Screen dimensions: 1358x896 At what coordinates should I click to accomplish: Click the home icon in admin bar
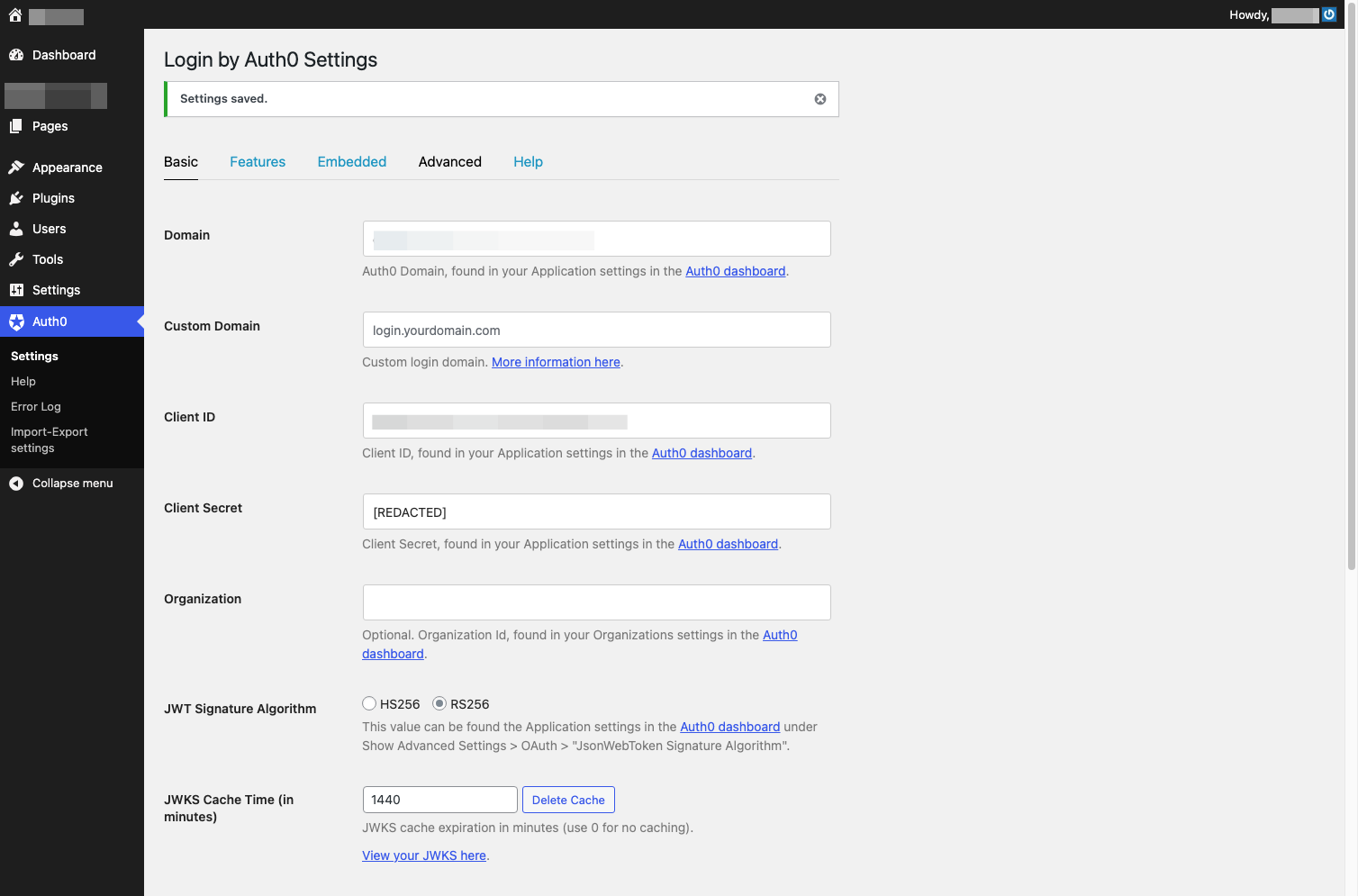click(x=15, y=15)
